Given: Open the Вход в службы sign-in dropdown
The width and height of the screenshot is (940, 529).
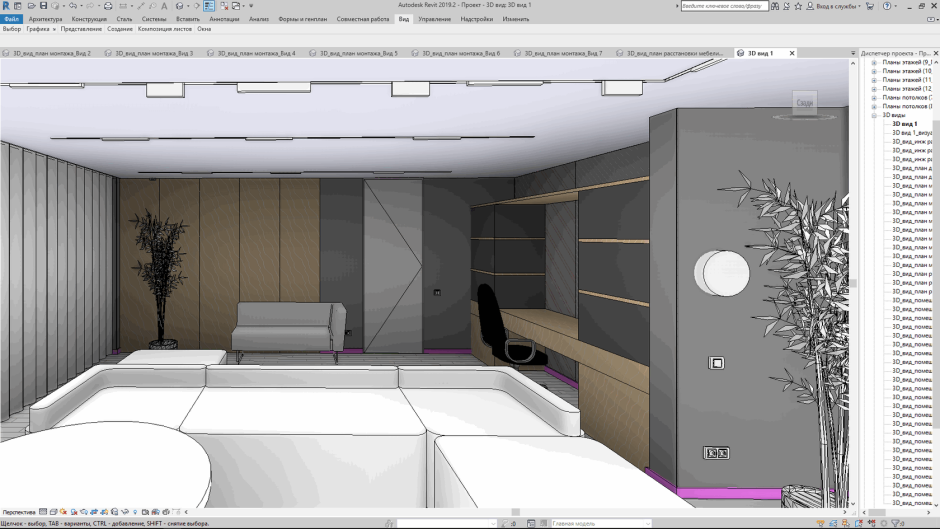Looking at the screenshot, I should click(836, 6).
